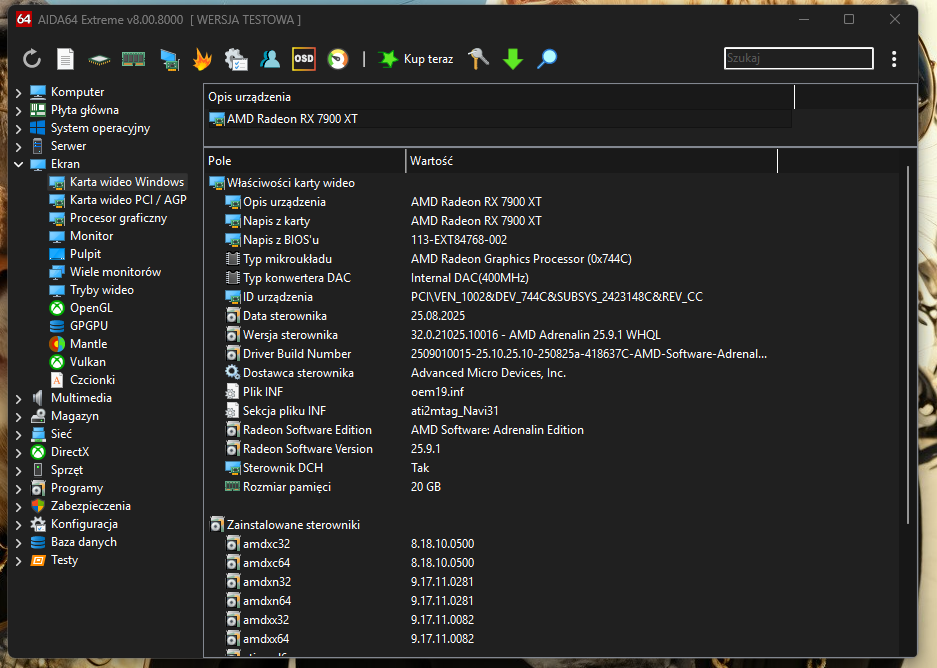The image size is (937, 668).
Task: Open the OpenGL tree item
Action: click(x=81, y=308)
